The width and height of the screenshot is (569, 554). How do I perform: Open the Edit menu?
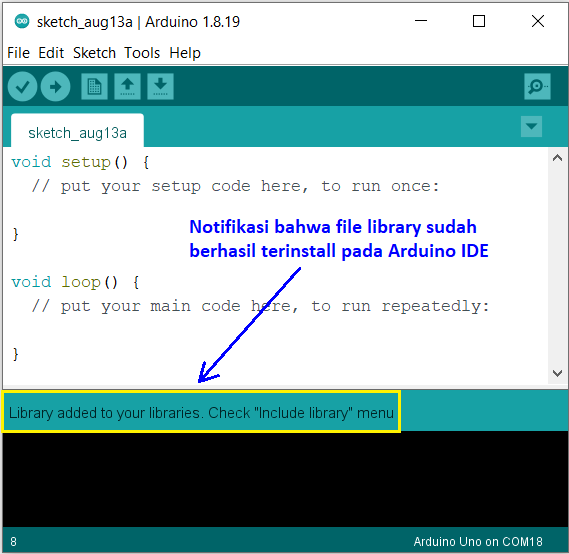click(x=51, y=53)
